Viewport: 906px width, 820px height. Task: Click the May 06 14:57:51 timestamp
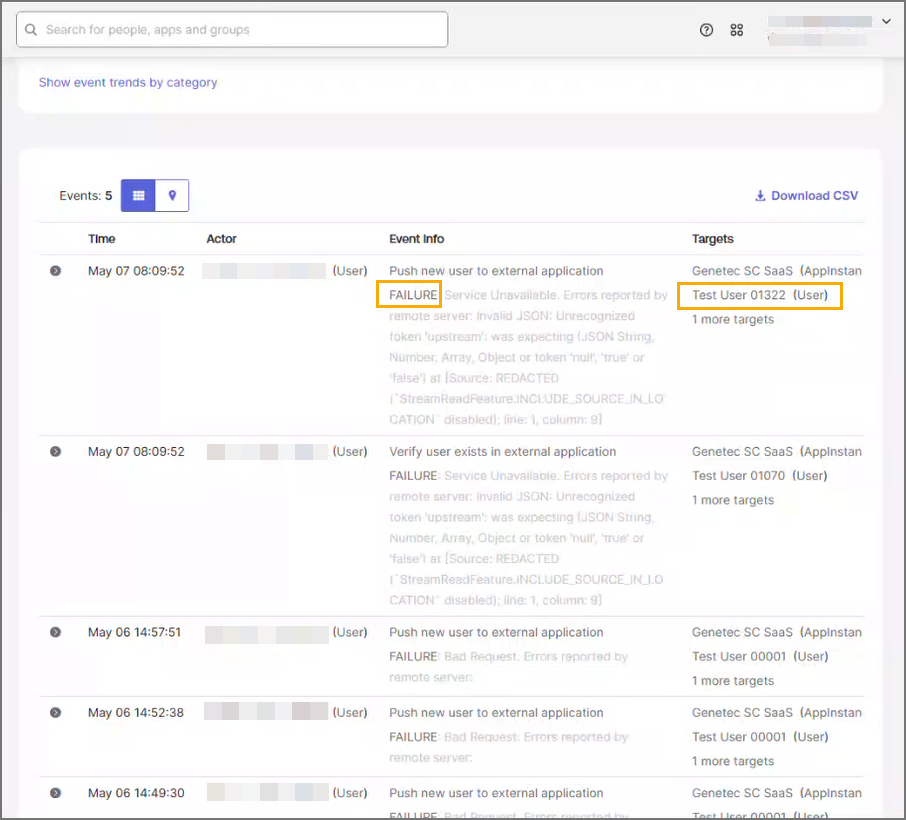[134, 633]
